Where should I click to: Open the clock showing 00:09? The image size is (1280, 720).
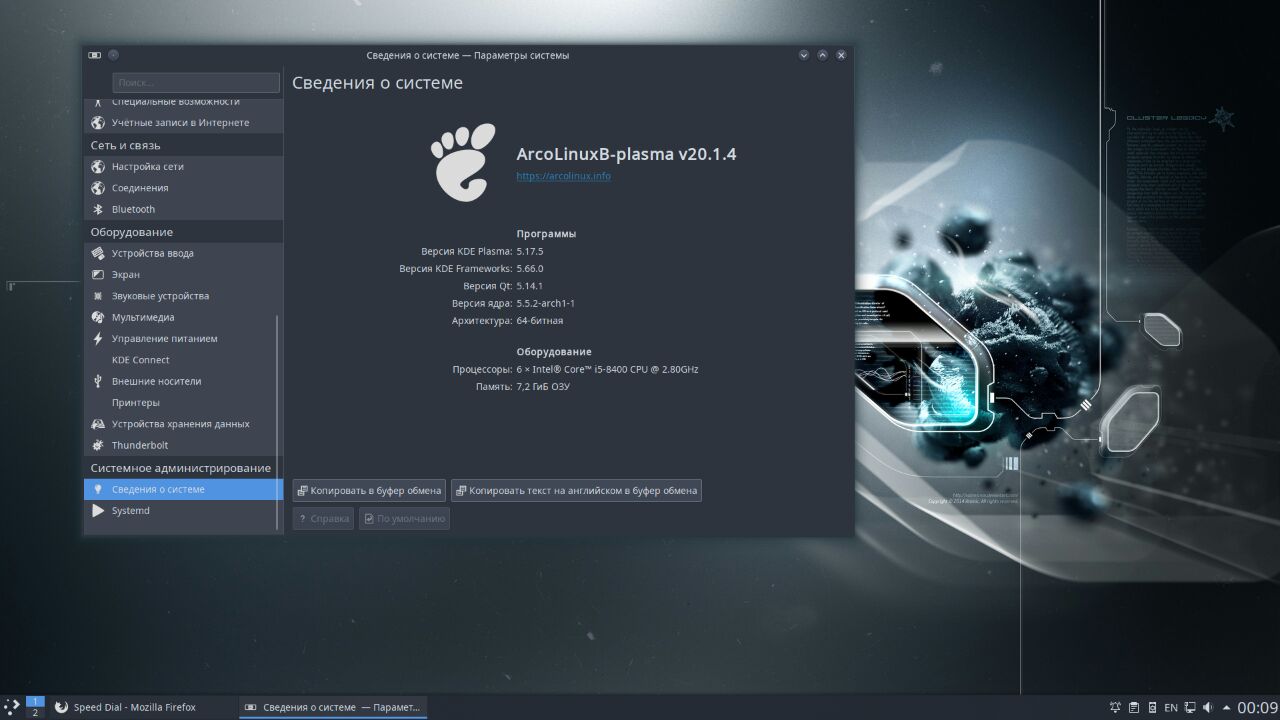pos(1257,708)
